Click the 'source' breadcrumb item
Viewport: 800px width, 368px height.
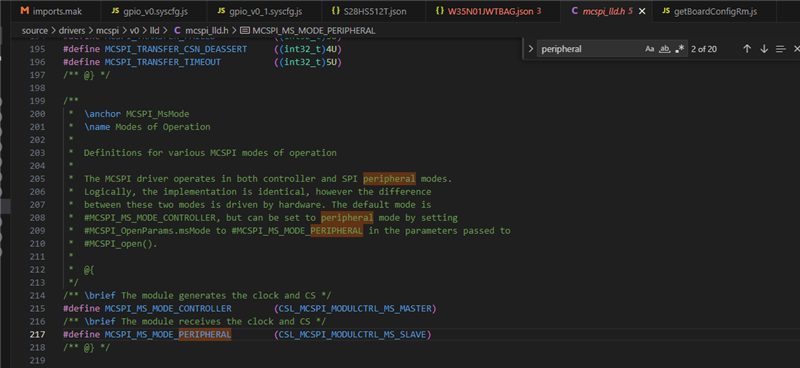pos(35,31)
